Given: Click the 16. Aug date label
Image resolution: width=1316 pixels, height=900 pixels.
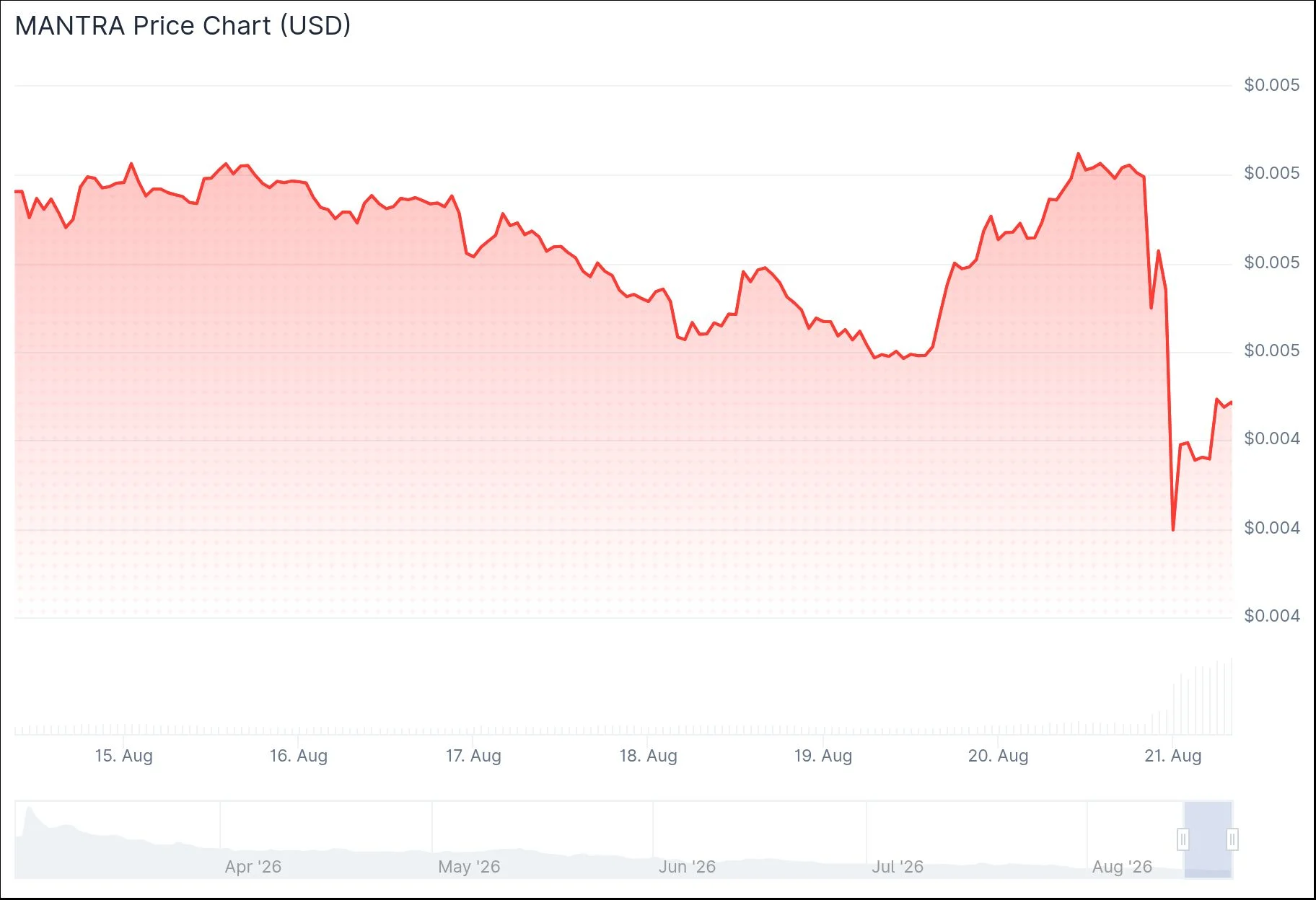Looking at the screenshot, I should [x=298, y=756].
